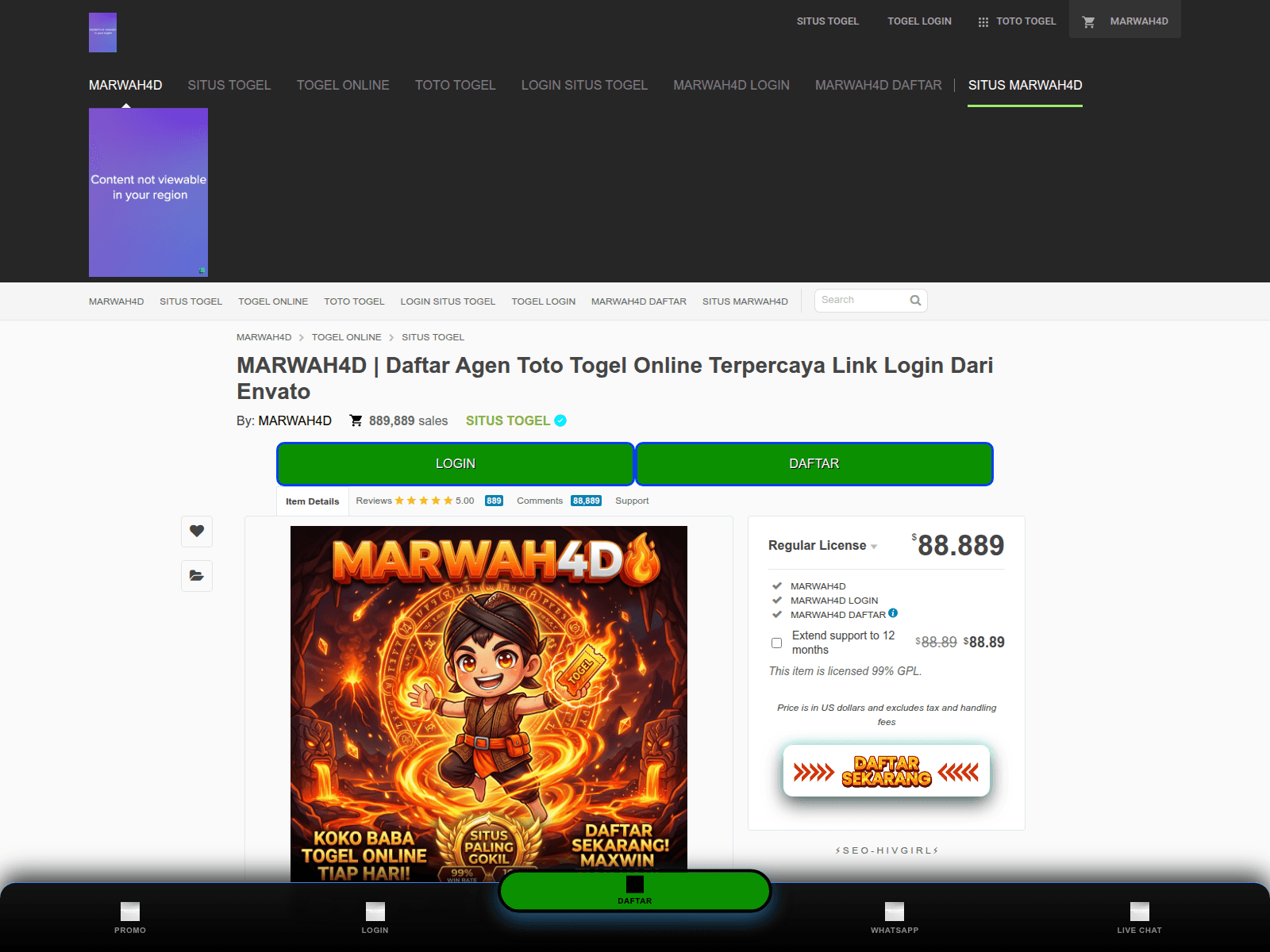
Task: Click the floating green DAFTAR button at bottom
Action: 635,891
